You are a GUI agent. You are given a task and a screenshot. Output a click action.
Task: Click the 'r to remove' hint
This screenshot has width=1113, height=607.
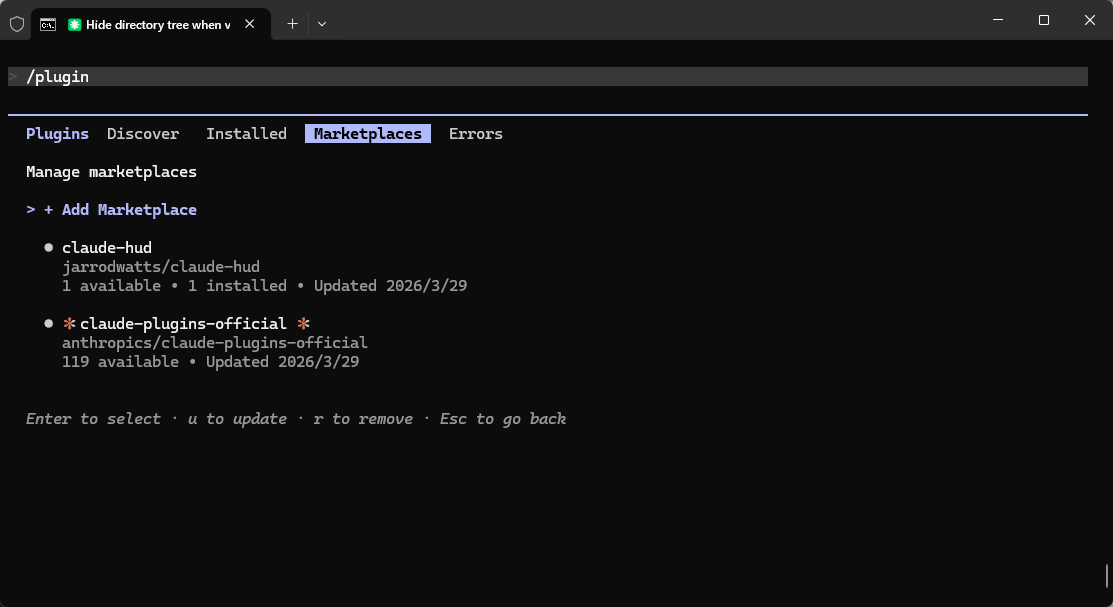pos(363,419)
